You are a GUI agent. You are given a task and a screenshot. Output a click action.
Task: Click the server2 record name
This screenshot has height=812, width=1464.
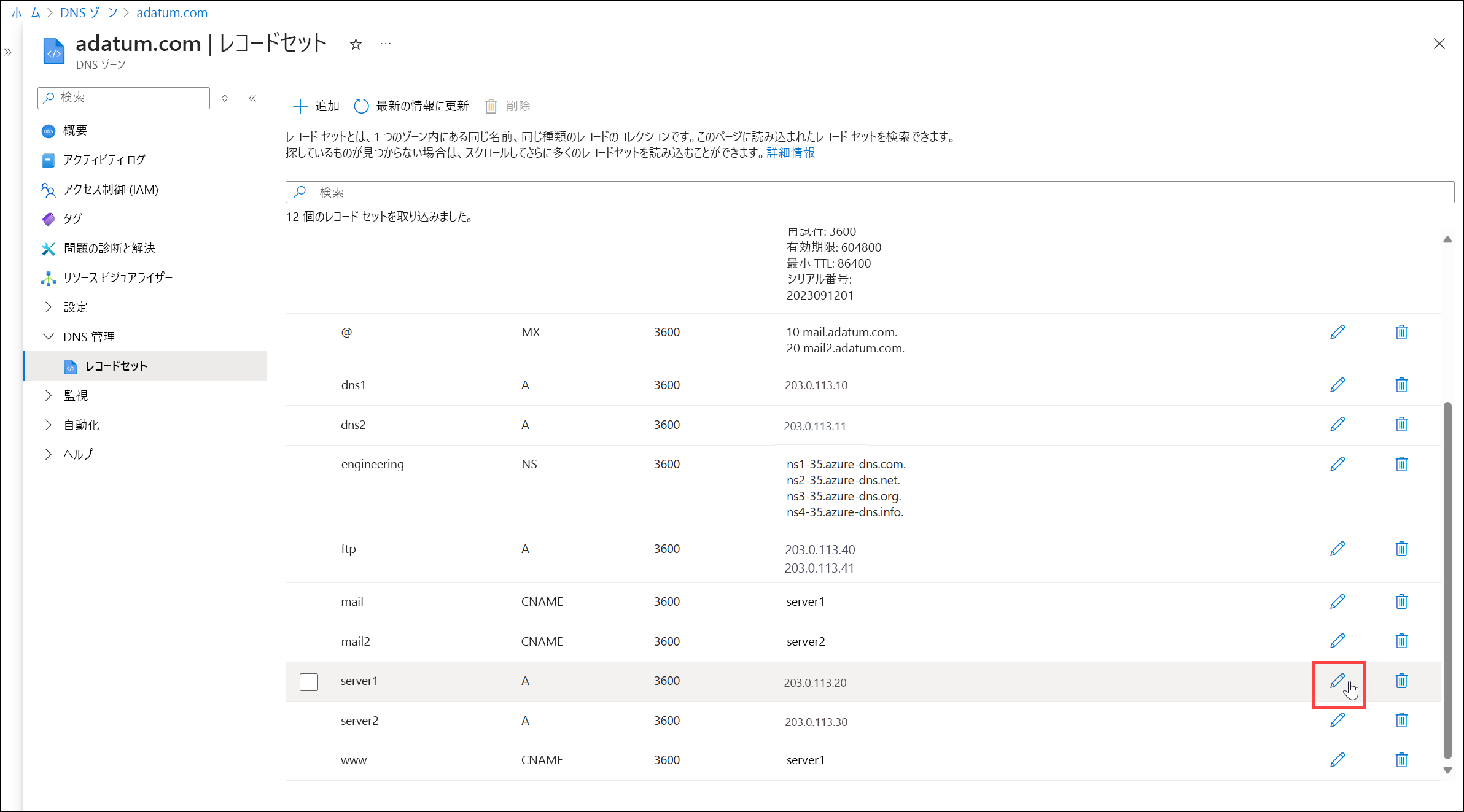359,721
